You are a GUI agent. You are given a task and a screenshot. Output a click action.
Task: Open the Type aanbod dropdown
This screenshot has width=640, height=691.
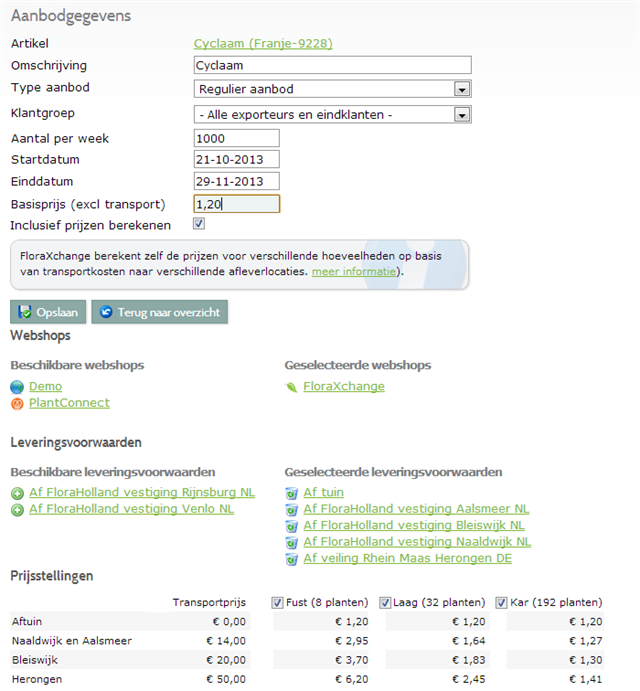tap(461, 89)
